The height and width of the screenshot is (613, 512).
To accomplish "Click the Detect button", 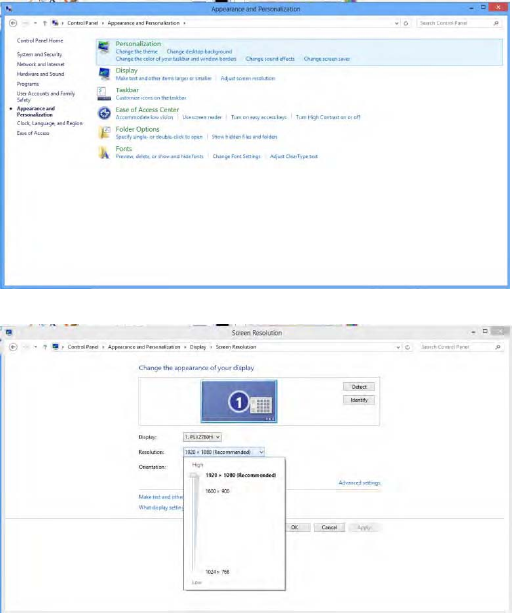I will [359, 387].
